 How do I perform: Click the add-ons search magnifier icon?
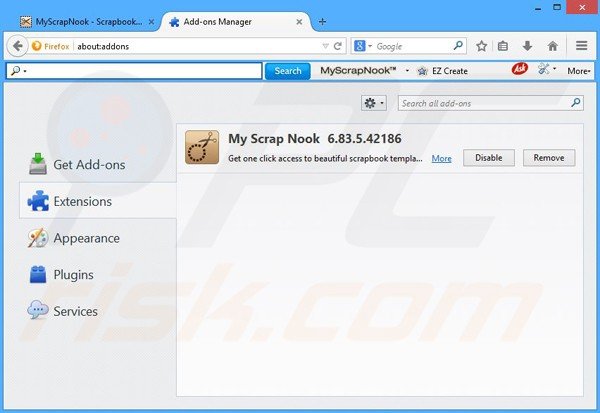[576, 103]
